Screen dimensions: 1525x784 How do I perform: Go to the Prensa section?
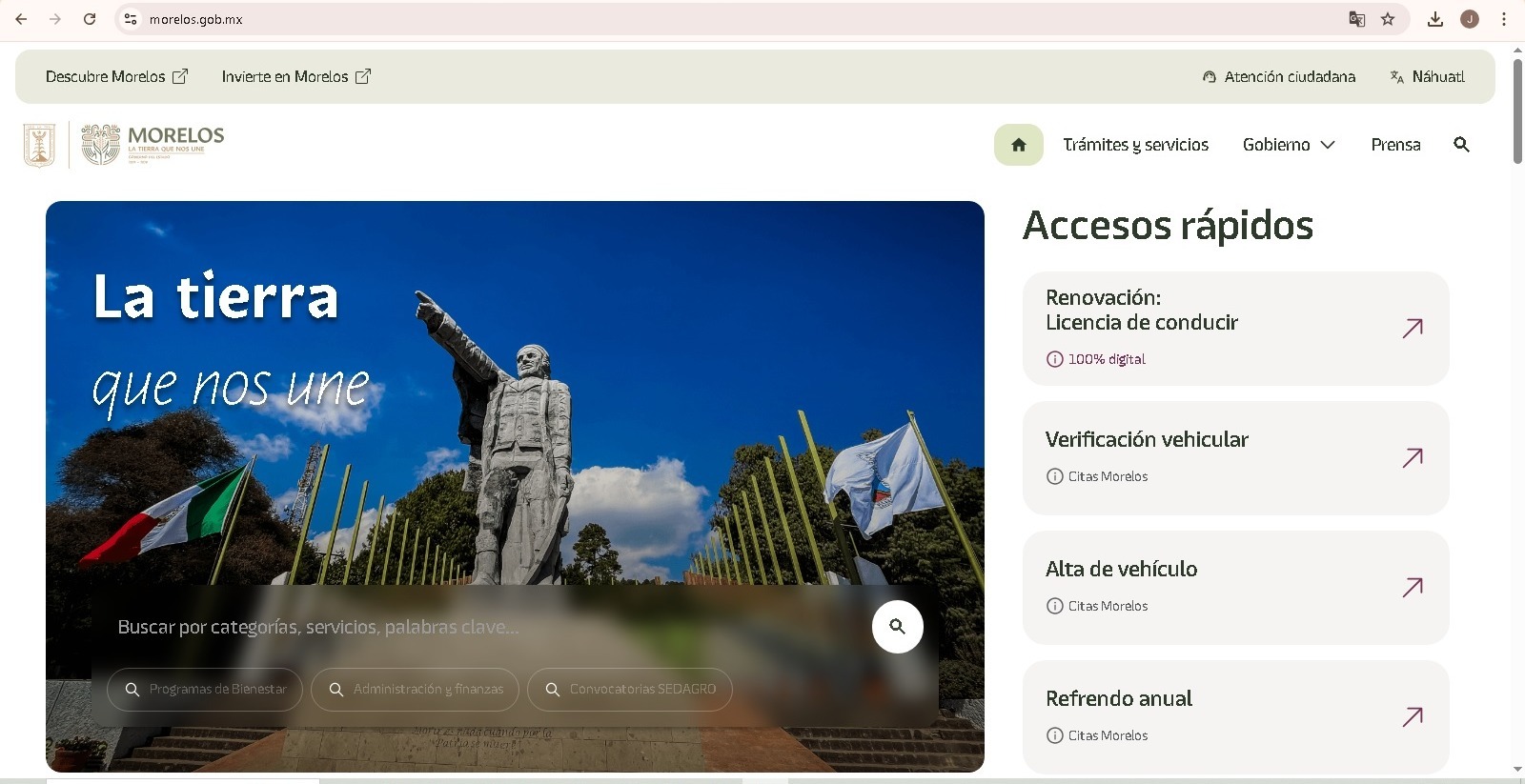(1395, 145)
